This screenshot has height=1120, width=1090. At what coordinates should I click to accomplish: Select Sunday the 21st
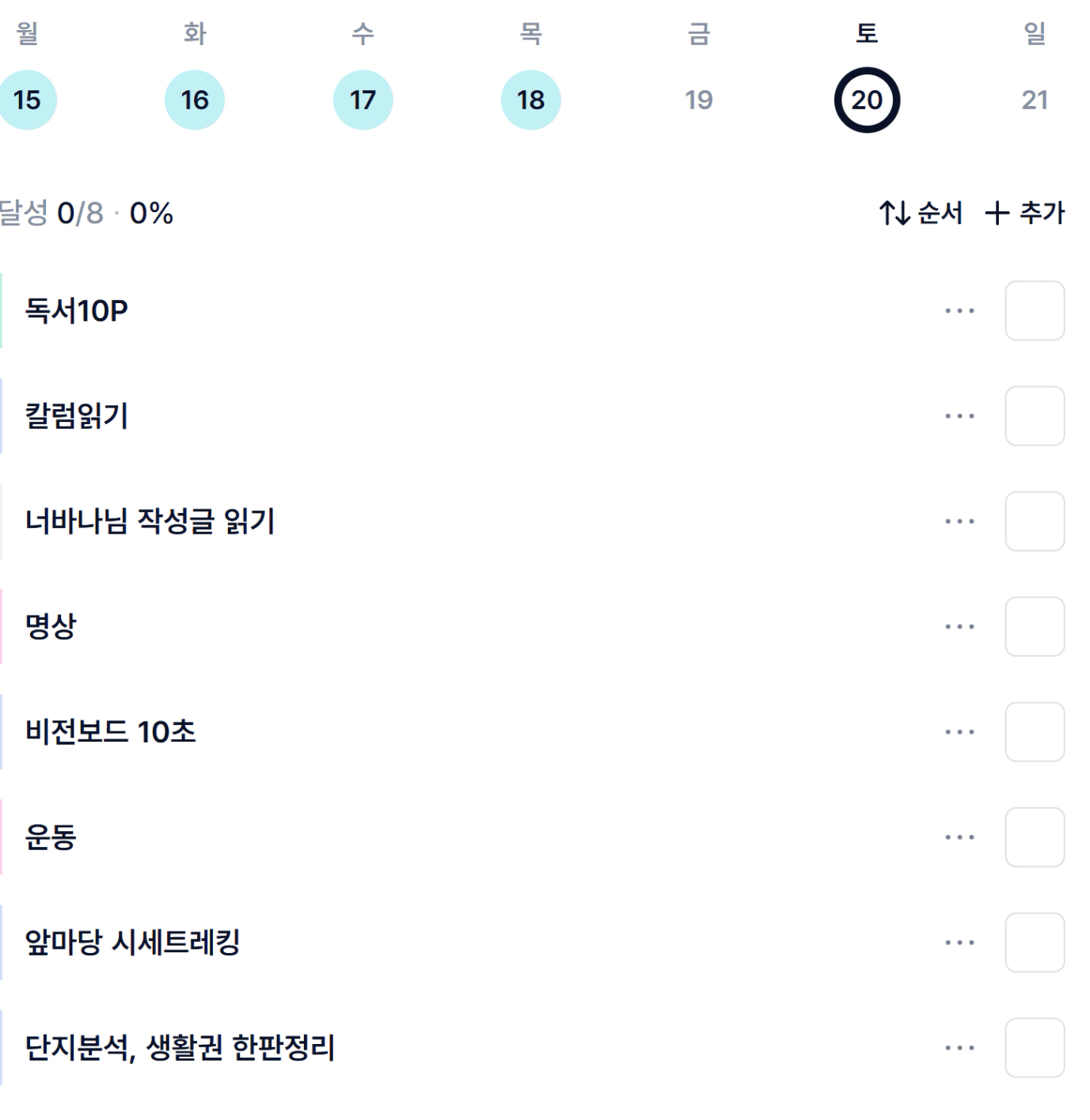(1035, 101)
